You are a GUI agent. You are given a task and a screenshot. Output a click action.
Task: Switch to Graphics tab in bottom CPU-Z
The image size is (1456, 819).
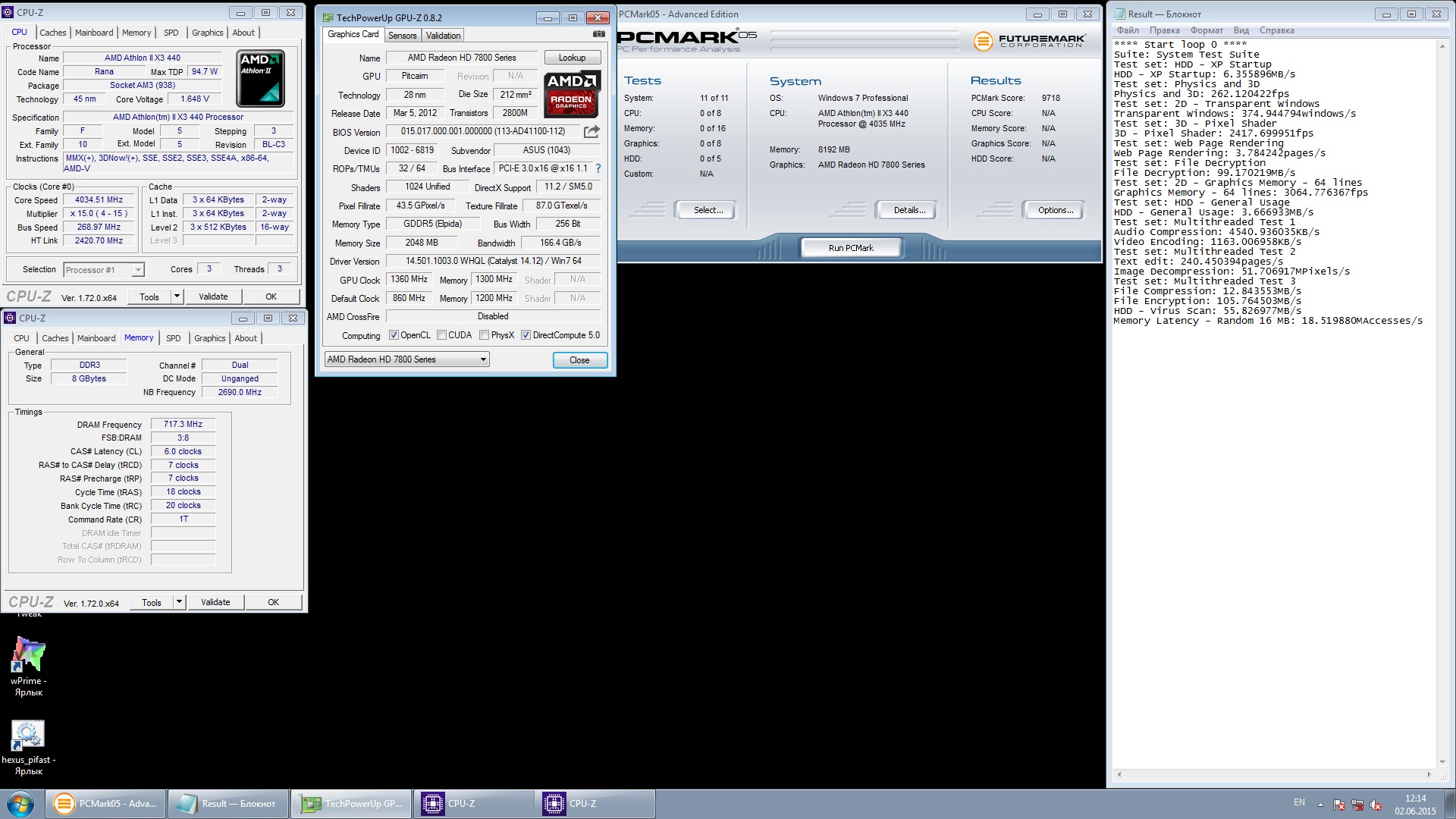[x=210, y=338]
